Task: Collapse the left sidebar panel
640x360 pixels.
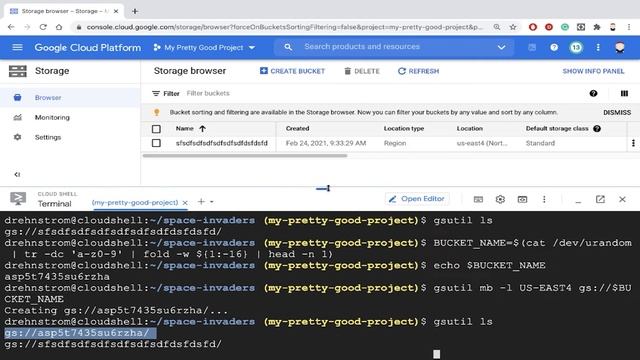Action: pyautogui.click(x=17, y=174)
